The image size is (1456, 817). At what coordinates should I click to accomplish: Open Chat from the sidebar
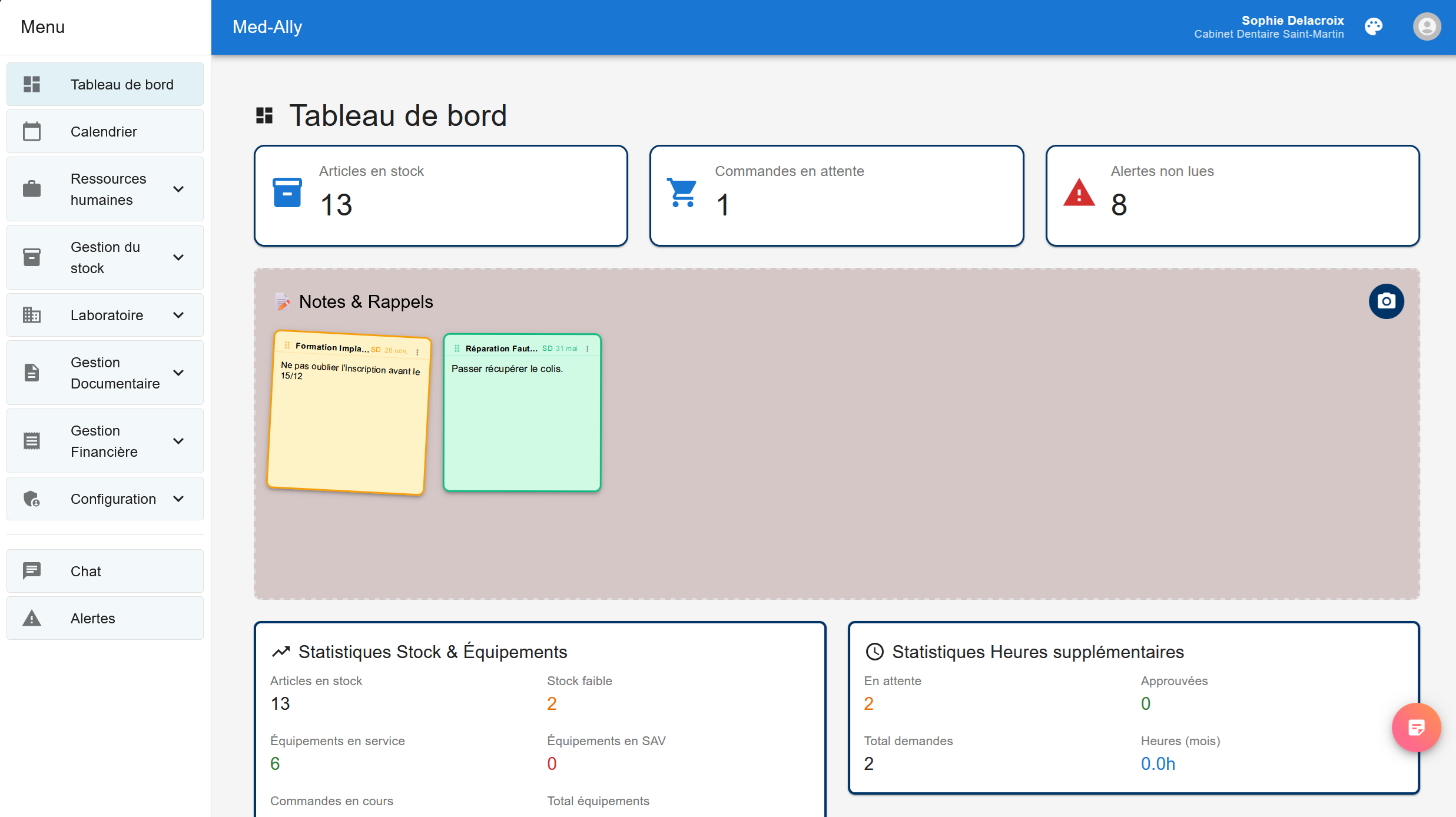[105, 571]
